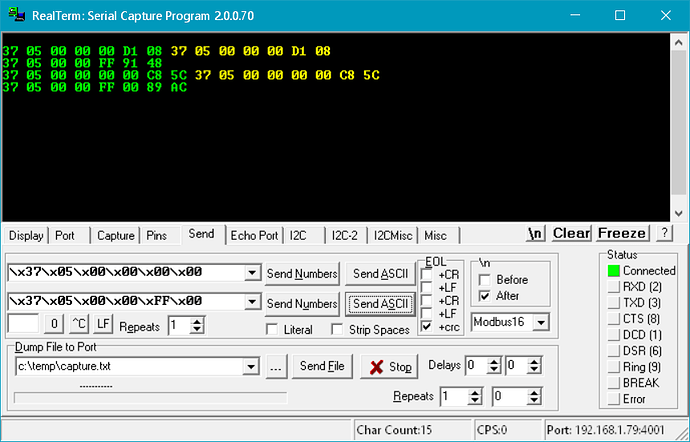This screenshot has height=442, width=690.
Task: Click the Send File button
Action: 322,366
